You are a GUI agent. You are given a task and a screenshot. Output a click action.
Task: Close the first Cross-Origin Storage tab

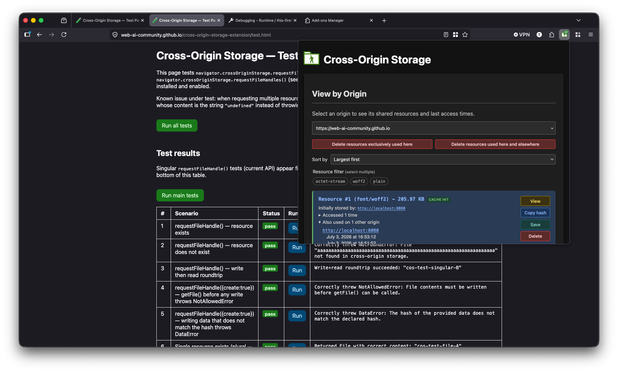coord(142,20)
